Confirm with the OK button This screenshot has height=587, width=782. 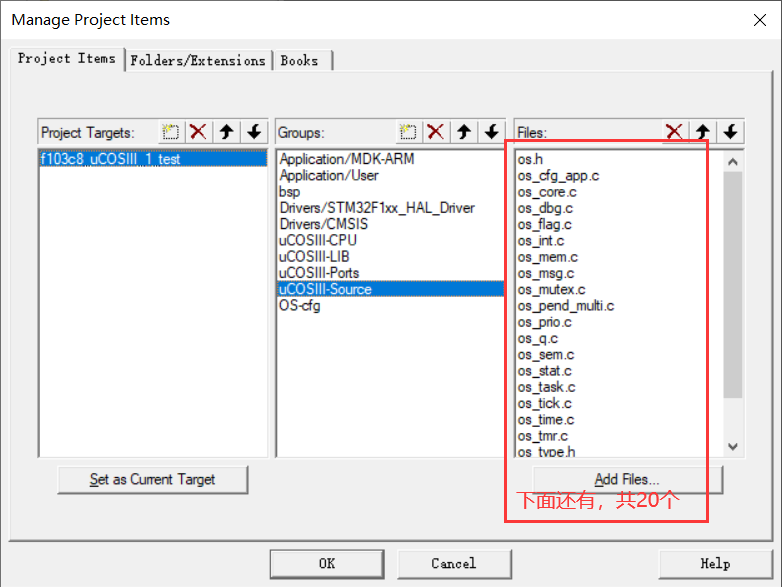point(327,564)
